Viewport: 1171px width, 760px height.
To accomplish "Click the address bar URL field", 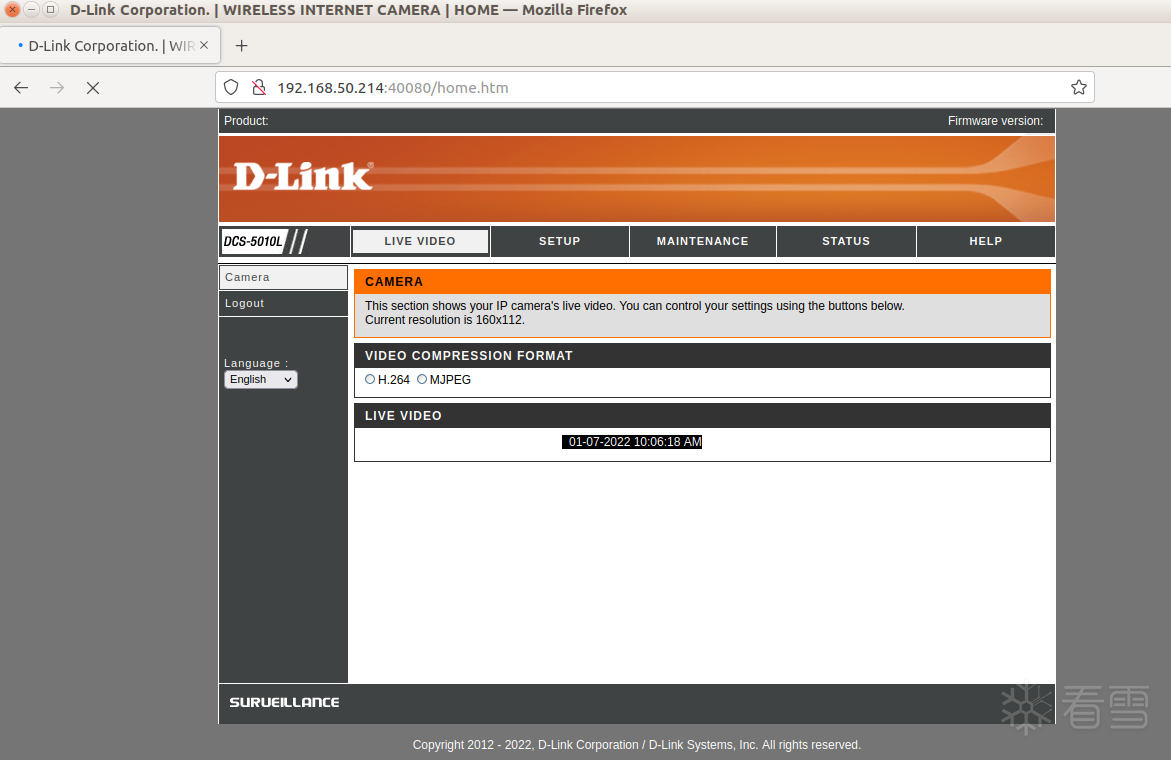I will click(x=657, y=87).
